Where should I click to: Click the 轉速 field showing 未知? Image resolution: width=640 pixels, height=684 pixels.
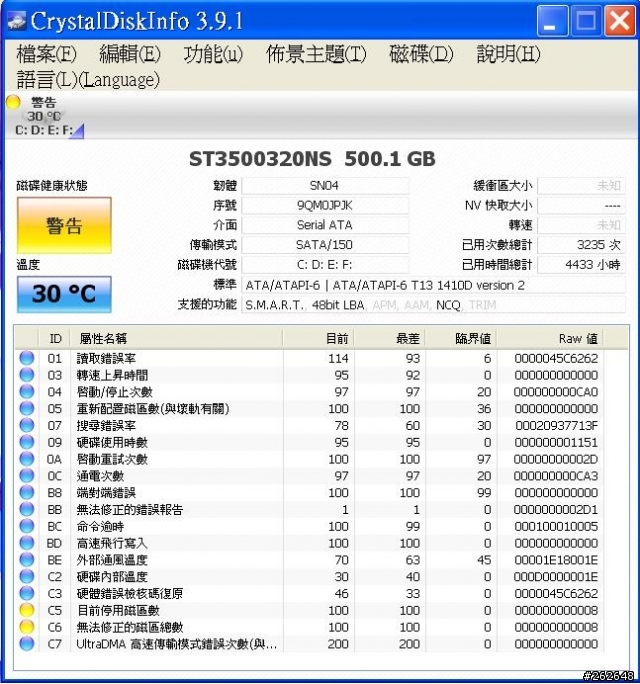(x=581, y=225)
